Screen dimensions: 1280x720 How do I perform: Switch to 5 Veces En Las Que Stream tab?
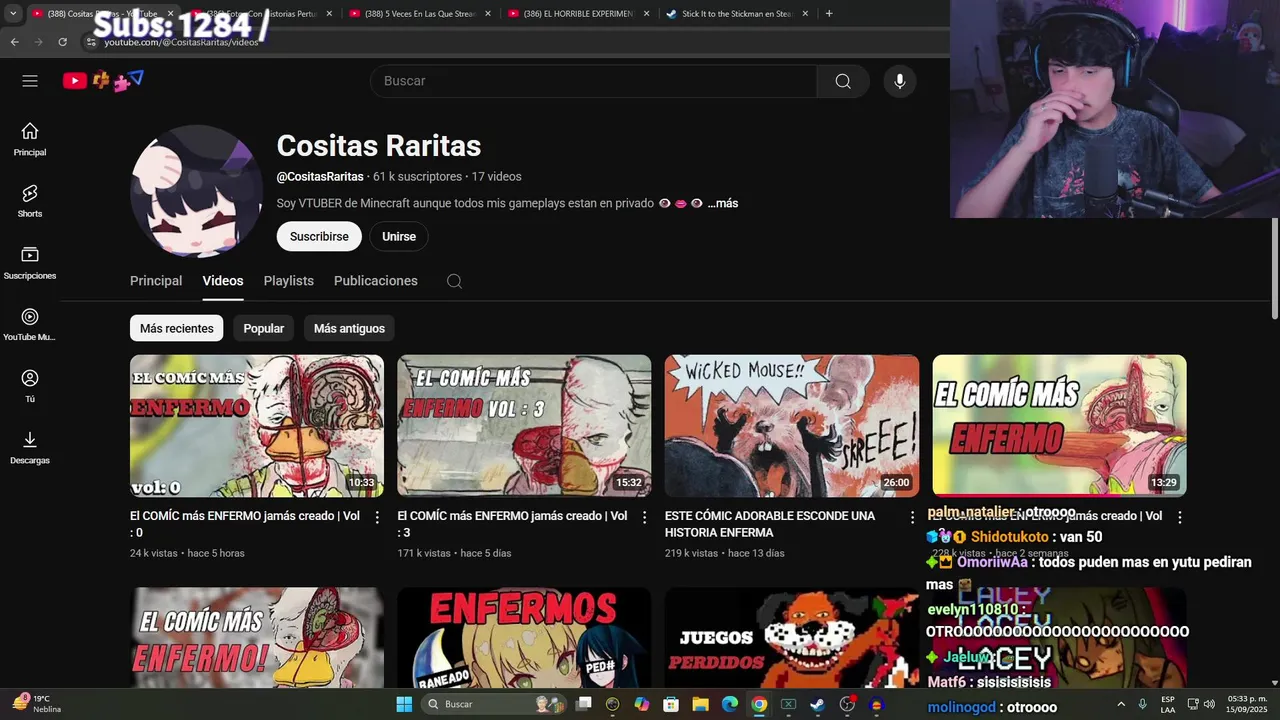(419, 14)
